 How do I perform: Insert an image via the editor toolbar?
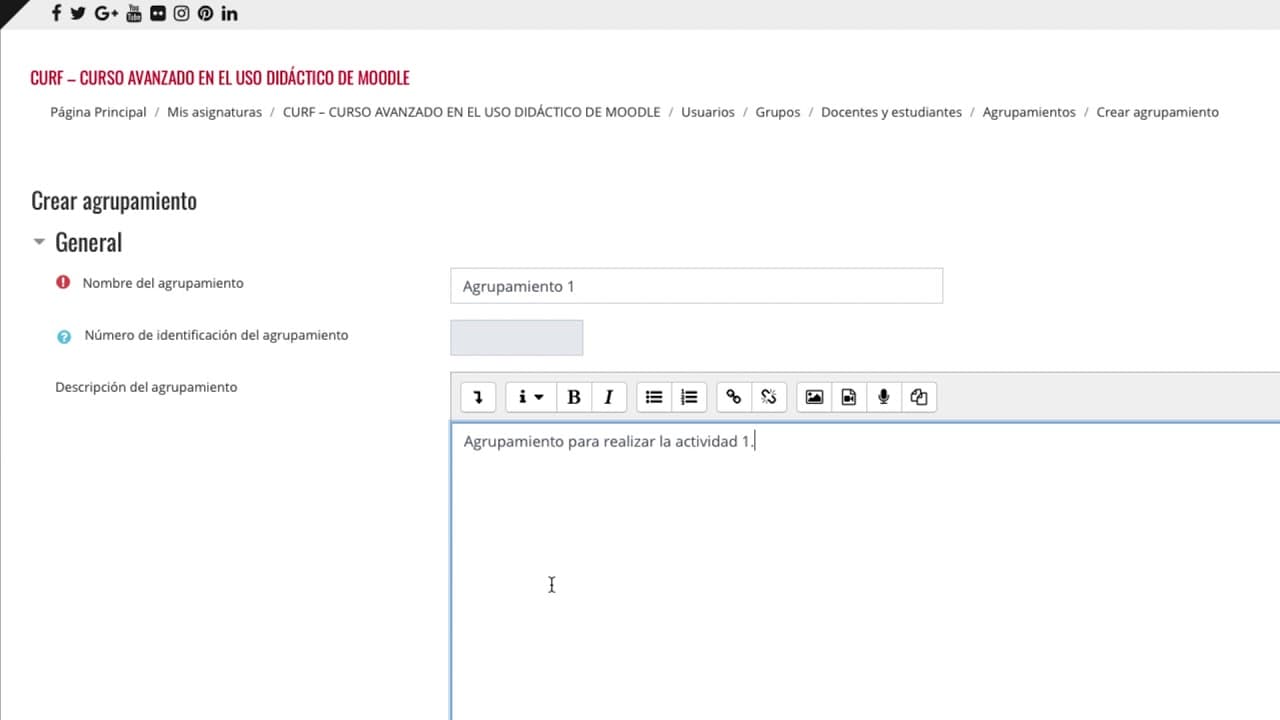coord(814,397)
